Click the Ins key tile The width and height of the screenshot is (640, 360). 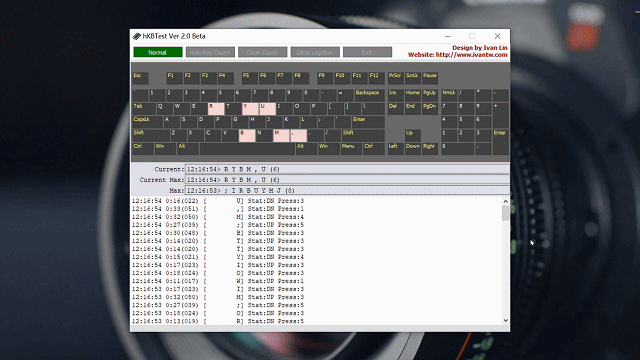click(x=396, y=95)
